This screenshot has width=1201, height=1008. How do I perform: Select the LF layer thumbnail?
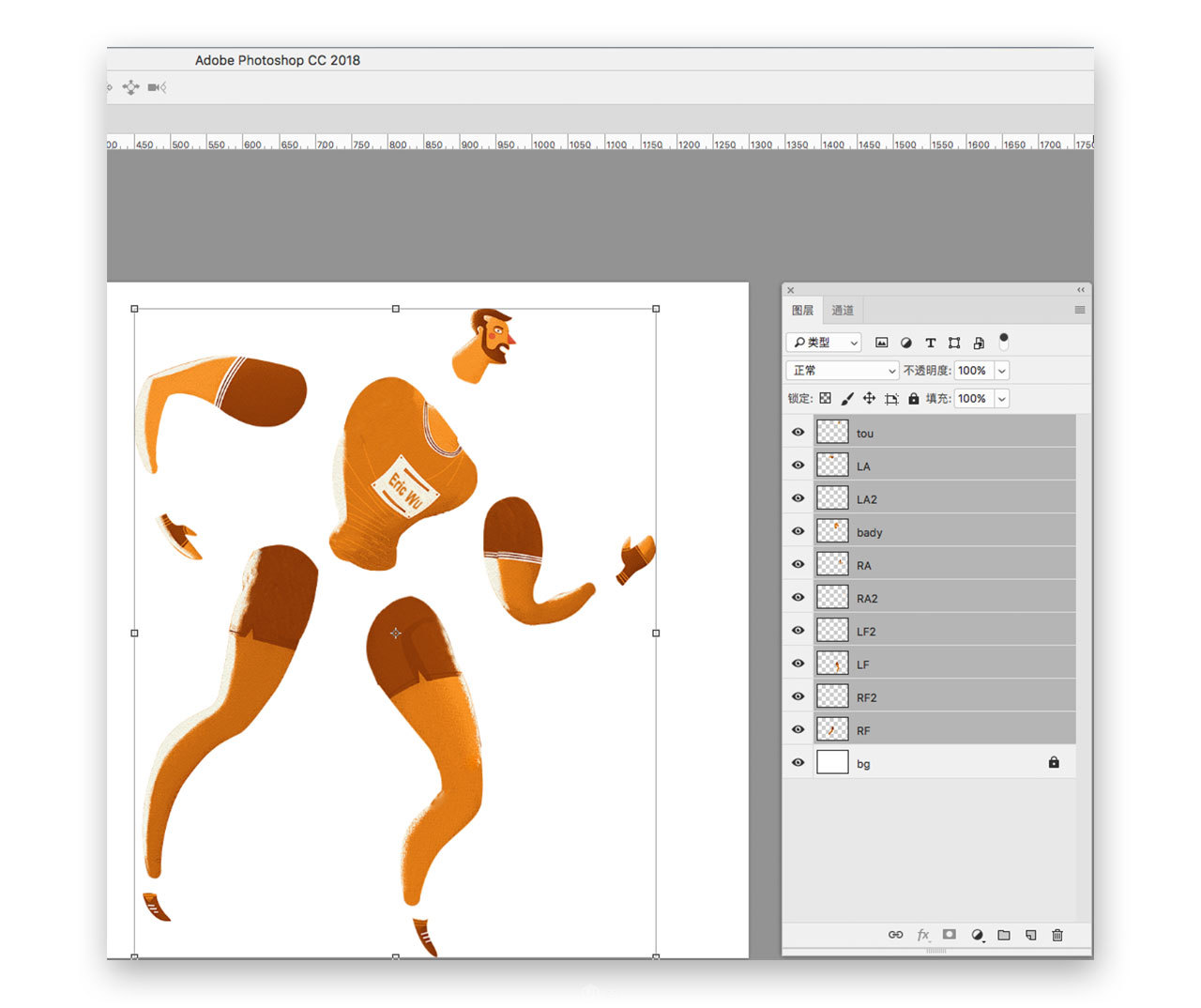click(832, 664)
